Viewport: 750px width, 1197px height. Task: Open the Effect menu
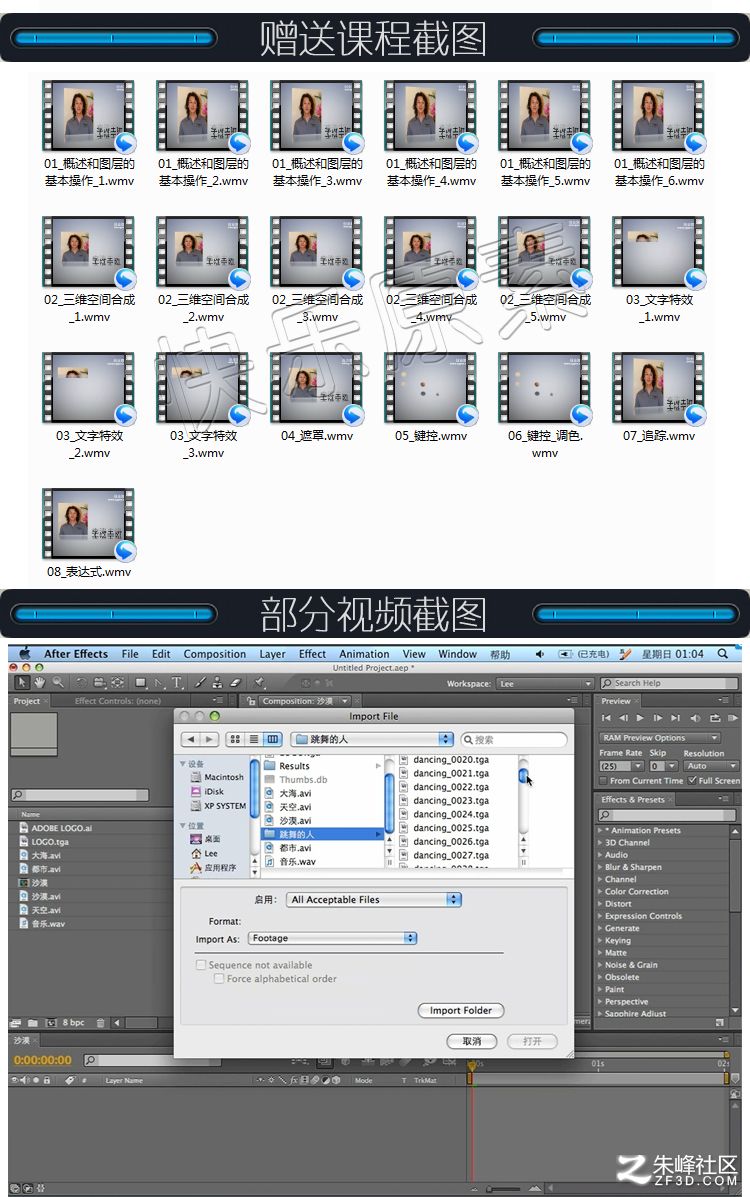pyautogui.click(x=312, y=654)
